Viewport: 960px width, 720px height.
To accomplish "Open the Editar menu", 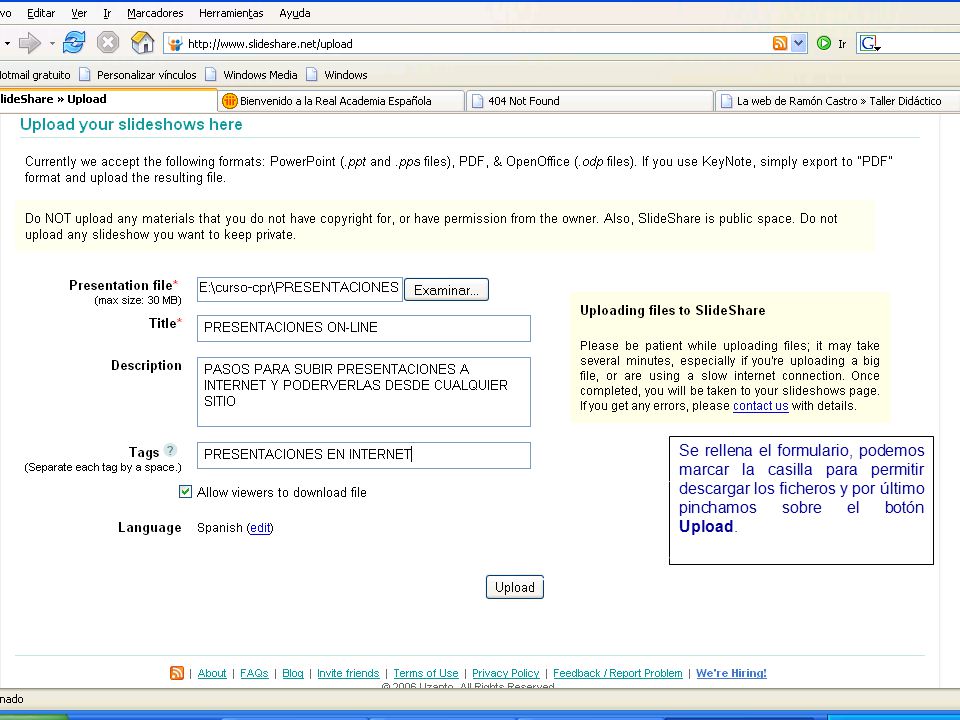I will [x=41, y=13].
